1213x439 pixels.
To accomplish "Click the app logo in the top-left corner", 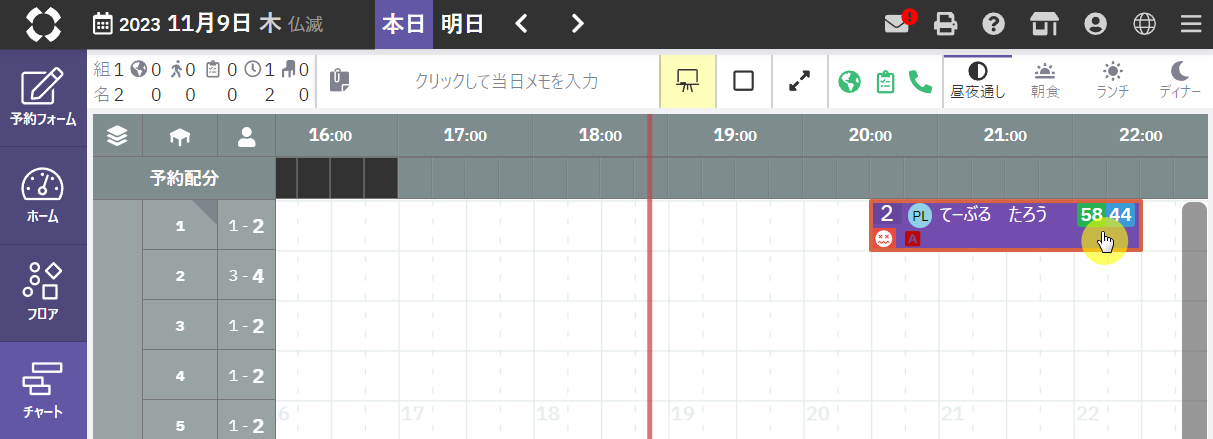I will (x=43, y=24).
